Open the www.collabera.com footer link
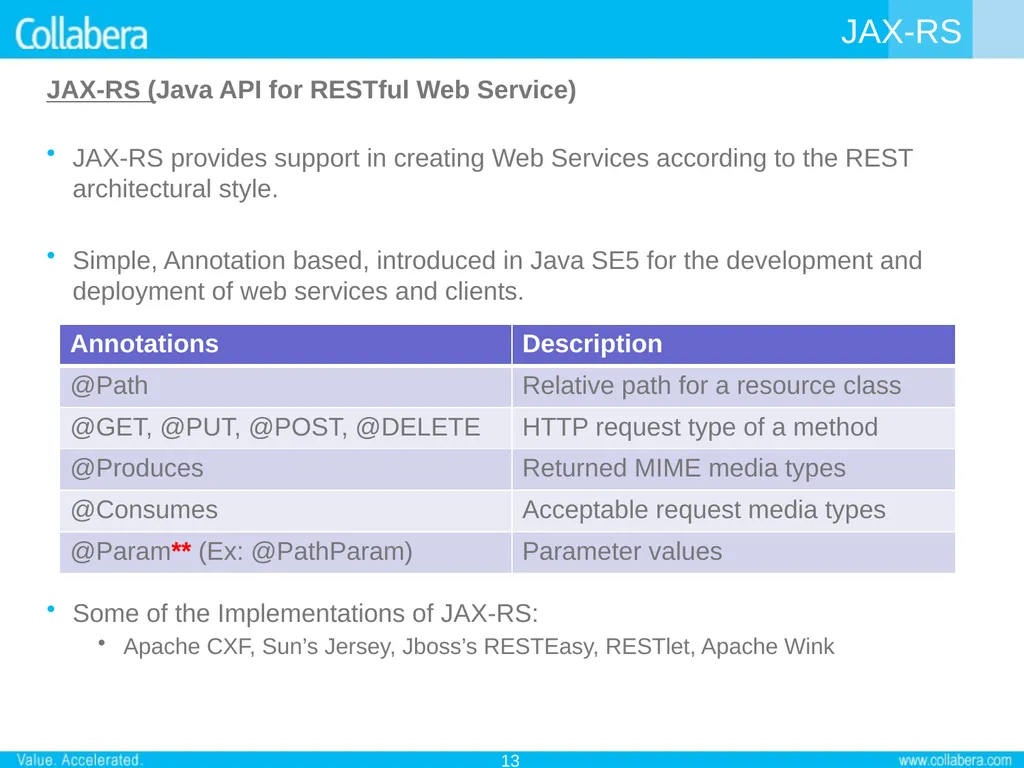 (955, 760)
